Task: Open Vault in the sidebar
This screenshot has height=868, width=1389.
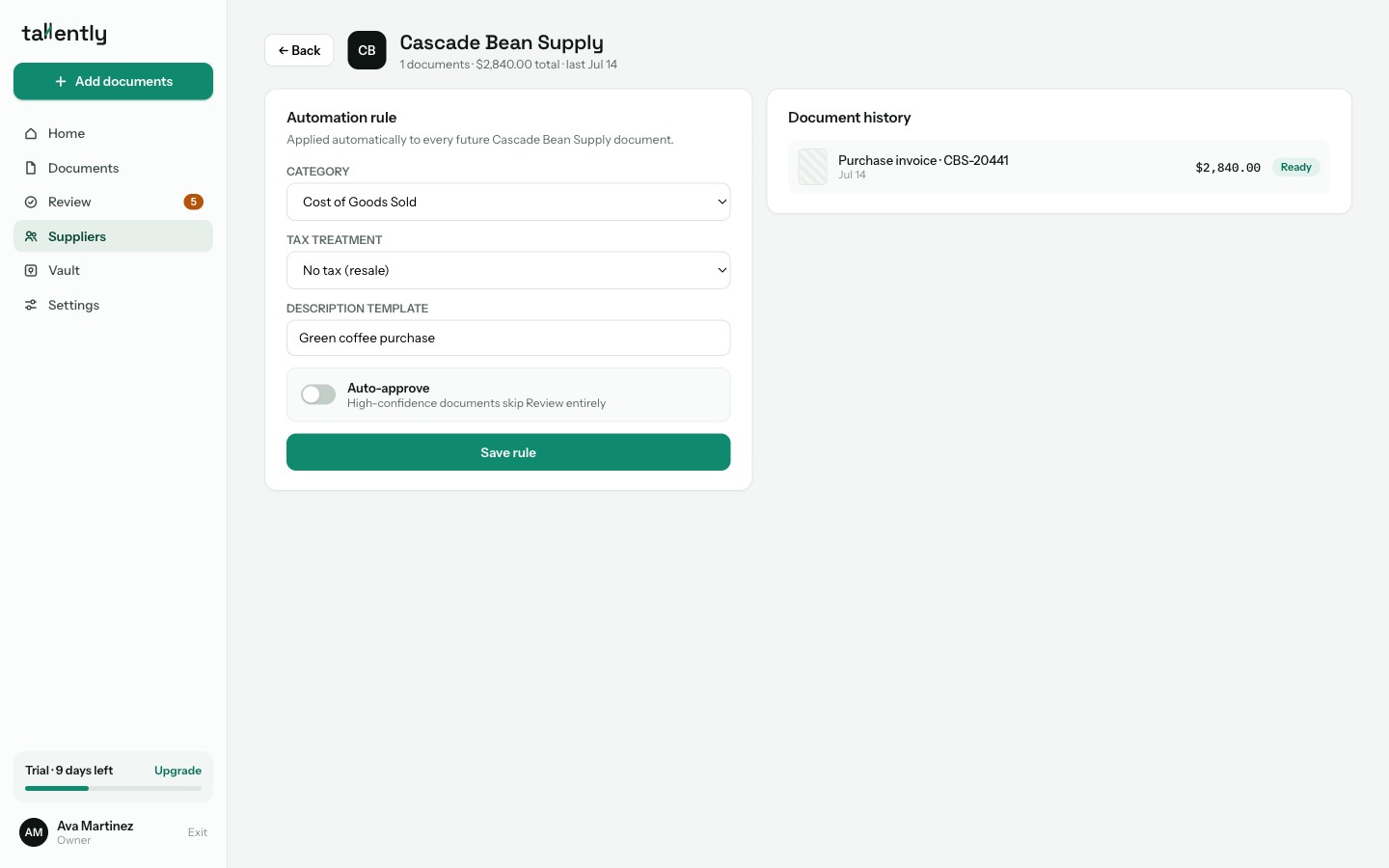Action: (113, 270)
